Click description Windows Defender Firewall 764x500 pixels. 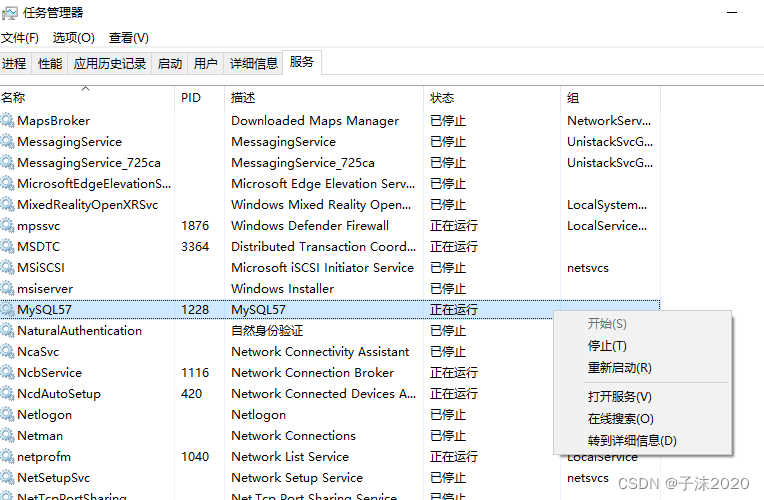tap(310, 226)
